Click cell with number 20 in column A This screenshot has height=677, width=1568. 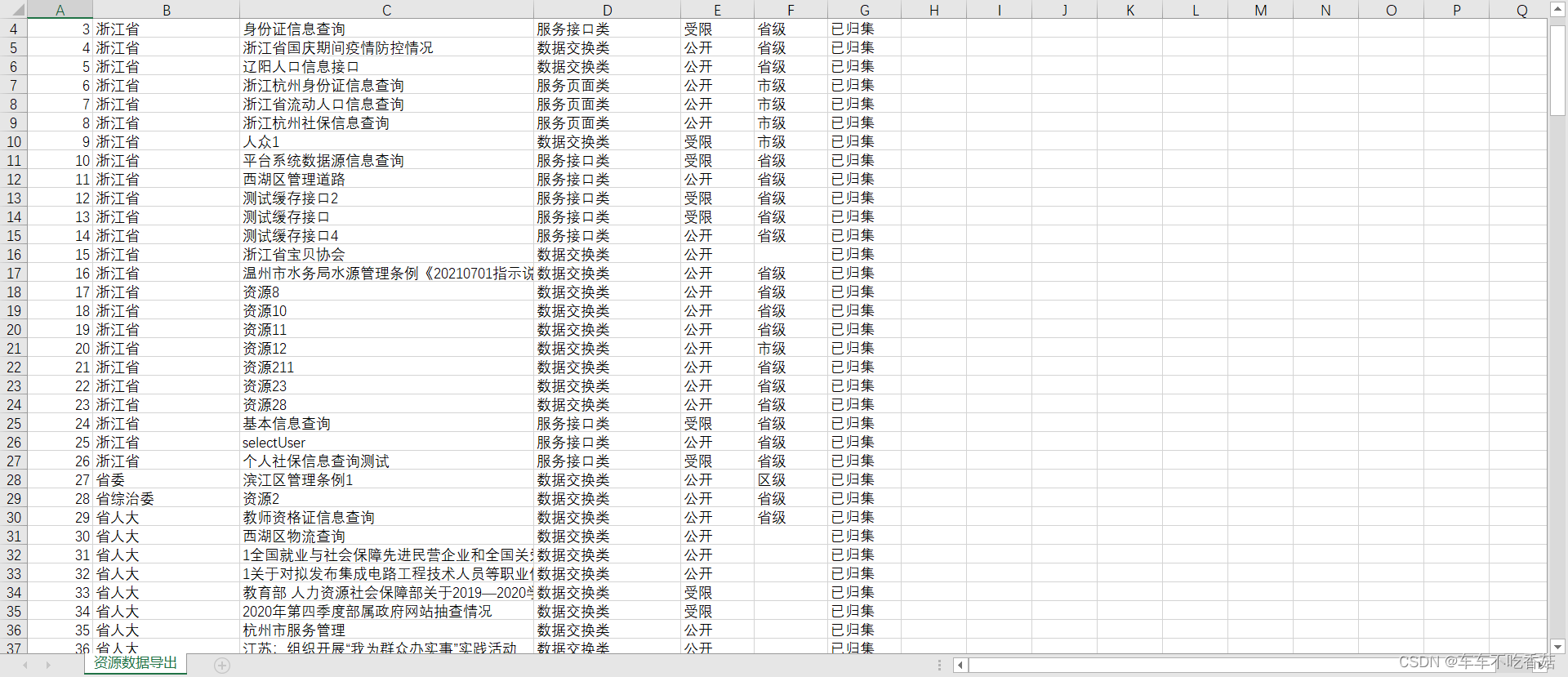[x=60, y=348]
